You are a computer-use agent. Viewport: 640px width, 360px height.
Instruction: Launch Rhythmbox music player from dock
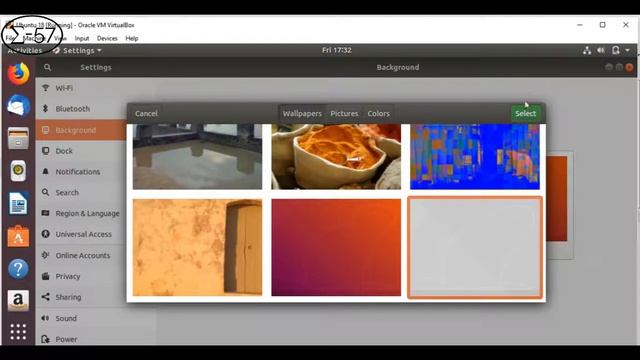[18, 171]
